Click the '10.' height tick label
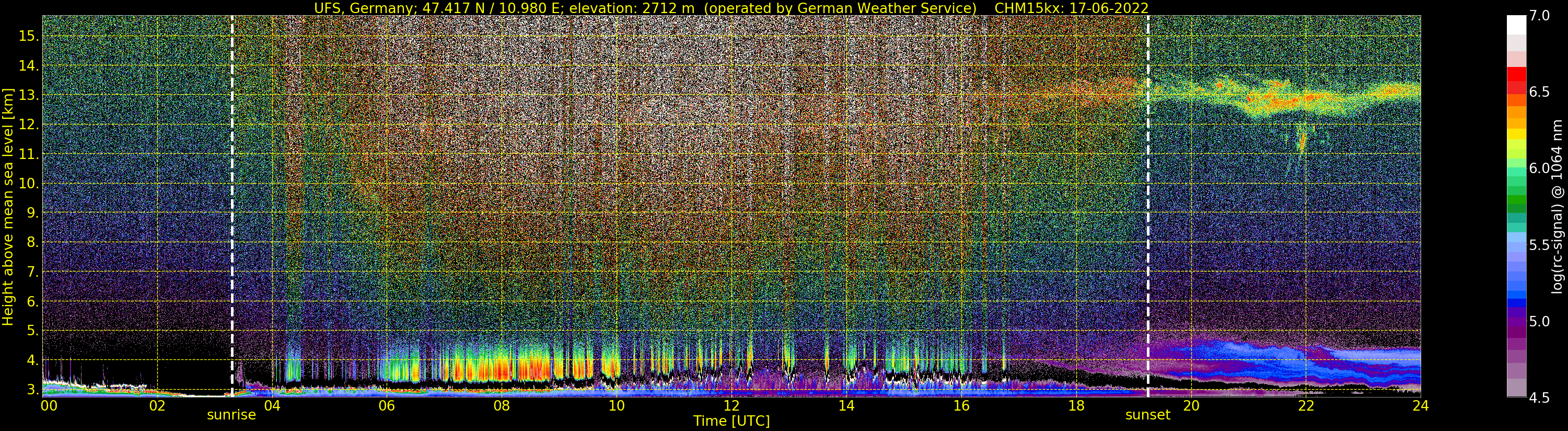Viewport: 1568px width, 431px height. pos(29,184)
